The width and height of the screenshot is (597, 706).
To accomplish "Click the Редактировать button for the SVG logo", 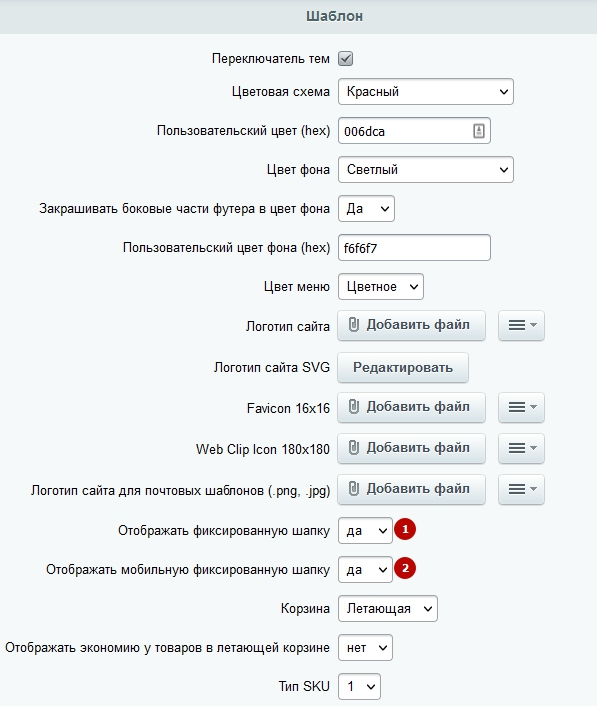I will pos(403,367).
